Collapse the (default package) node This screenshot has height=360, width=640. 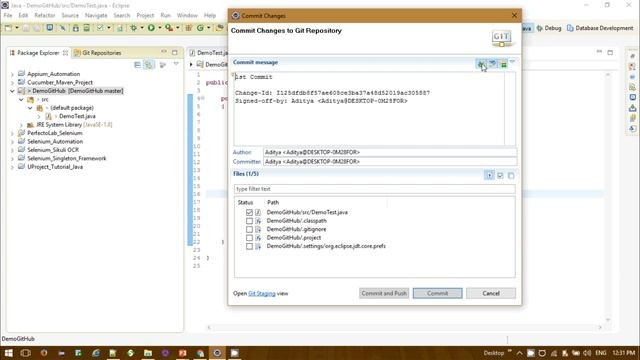(x=30, y=108)
